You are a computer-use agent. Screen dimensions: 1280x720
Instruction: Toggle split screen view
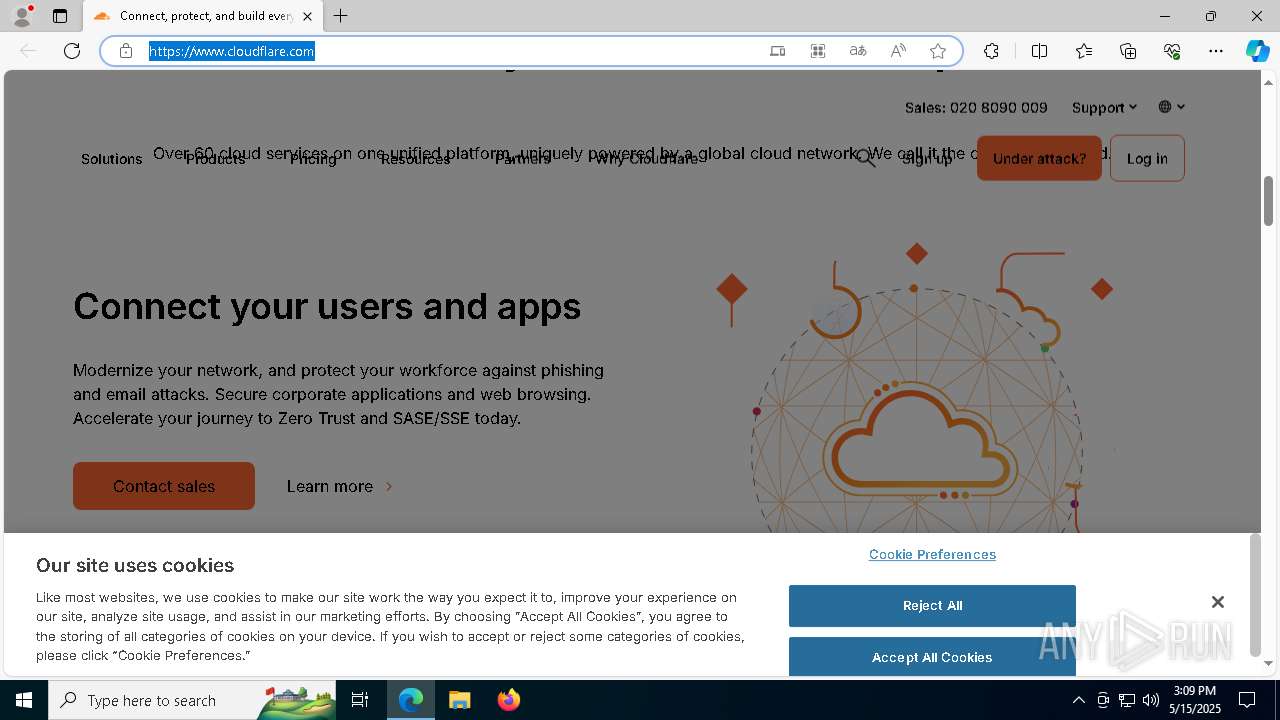coord(1039,51)
